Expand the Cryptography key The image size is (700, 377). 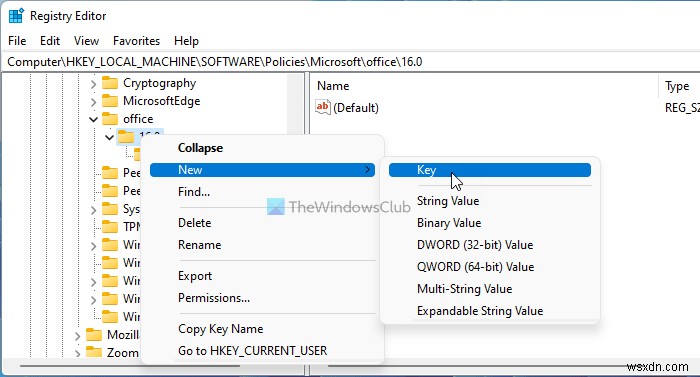(x=93, y=84)
